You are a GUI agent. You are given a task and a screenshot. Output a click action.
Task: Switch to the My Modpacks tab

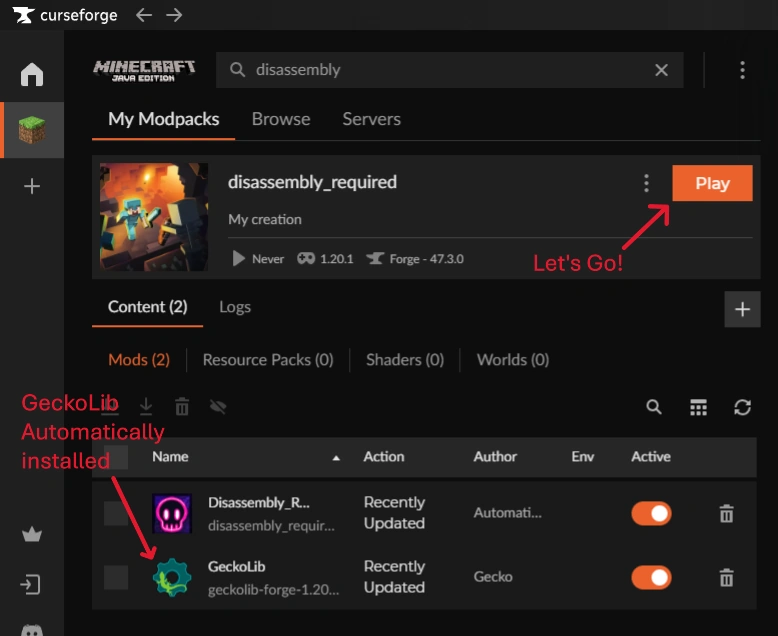164,119
